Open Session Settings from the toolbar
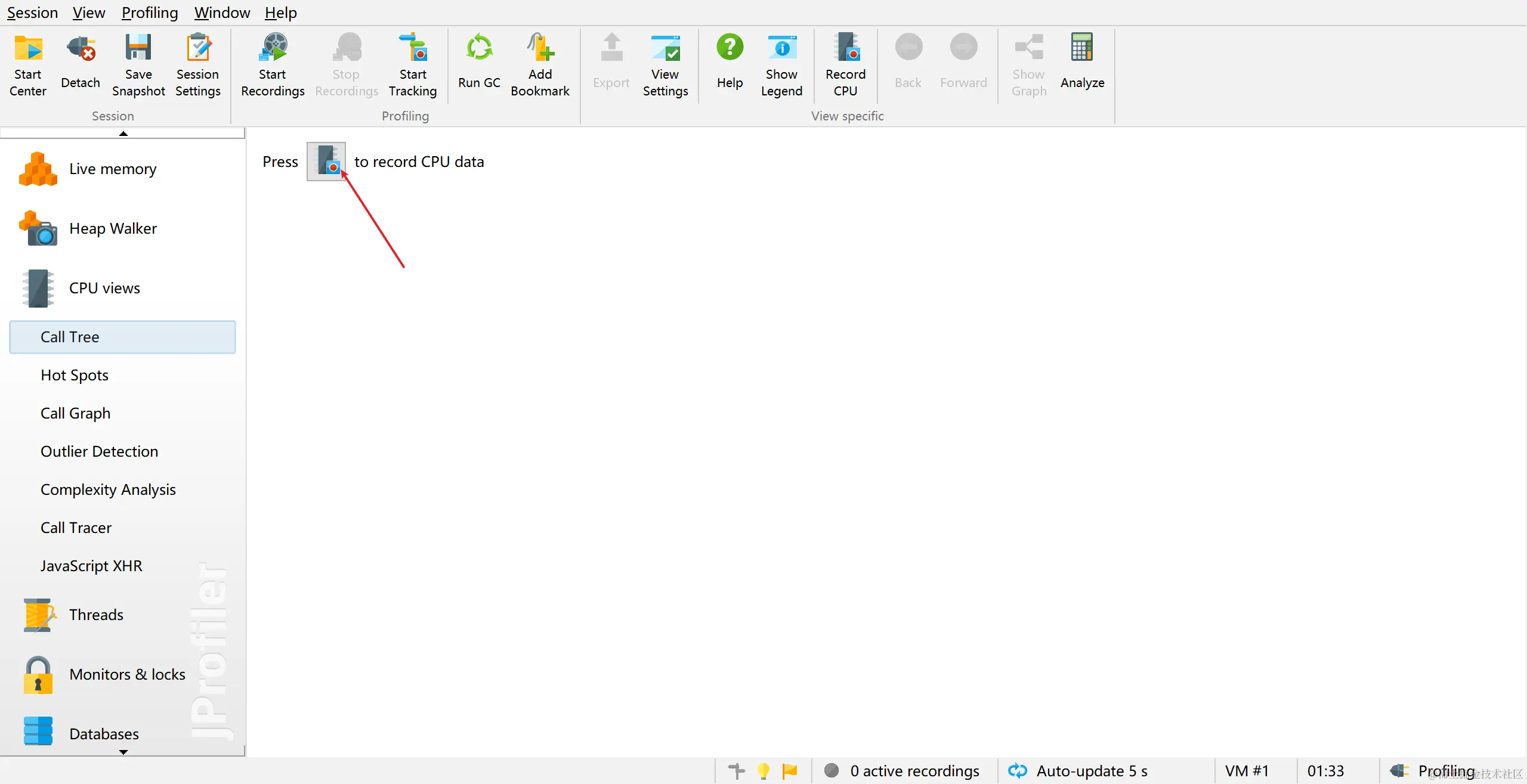Screen dimensions: 1527x784 tap(198, 64)
